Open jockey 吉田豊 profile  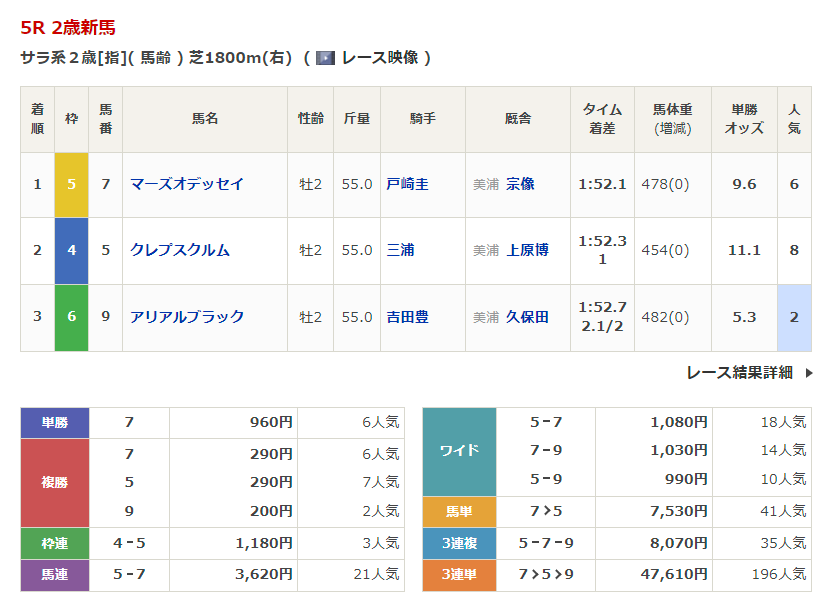coord(407,317)
